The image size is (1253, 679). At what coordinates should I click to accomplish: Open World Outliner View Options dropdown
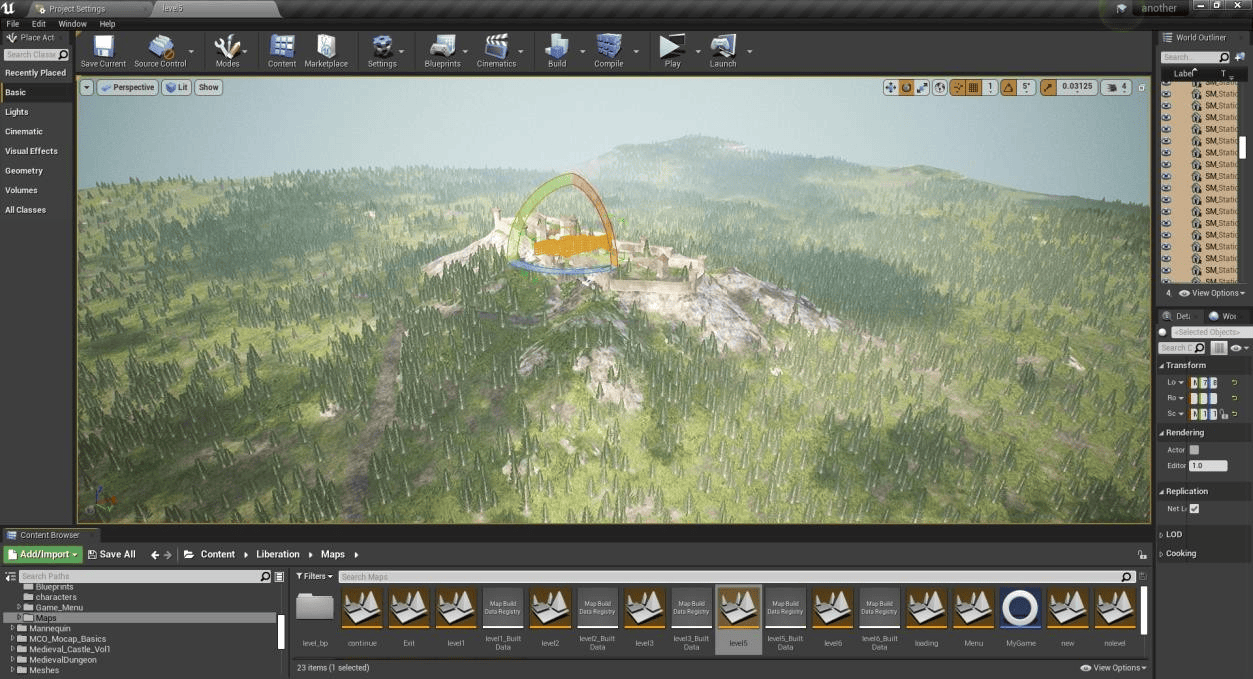[1212, 293]
